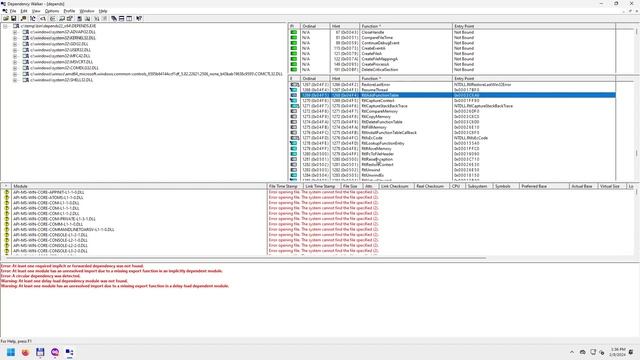Click the circular dependency error message

pyautogui.click(x=40, y=276)
